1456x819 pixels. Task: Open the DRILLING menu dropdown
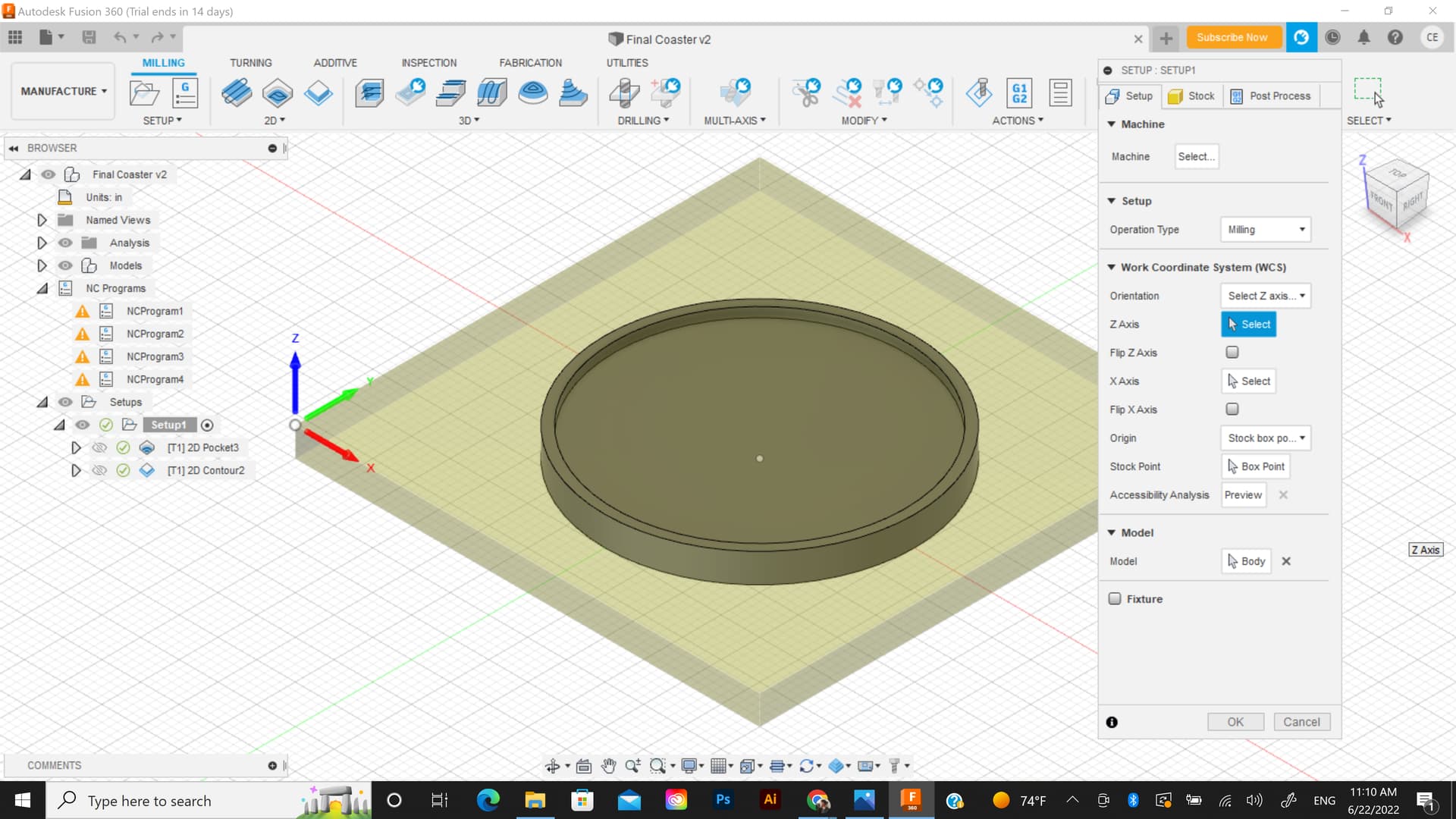tap(643, 121)
